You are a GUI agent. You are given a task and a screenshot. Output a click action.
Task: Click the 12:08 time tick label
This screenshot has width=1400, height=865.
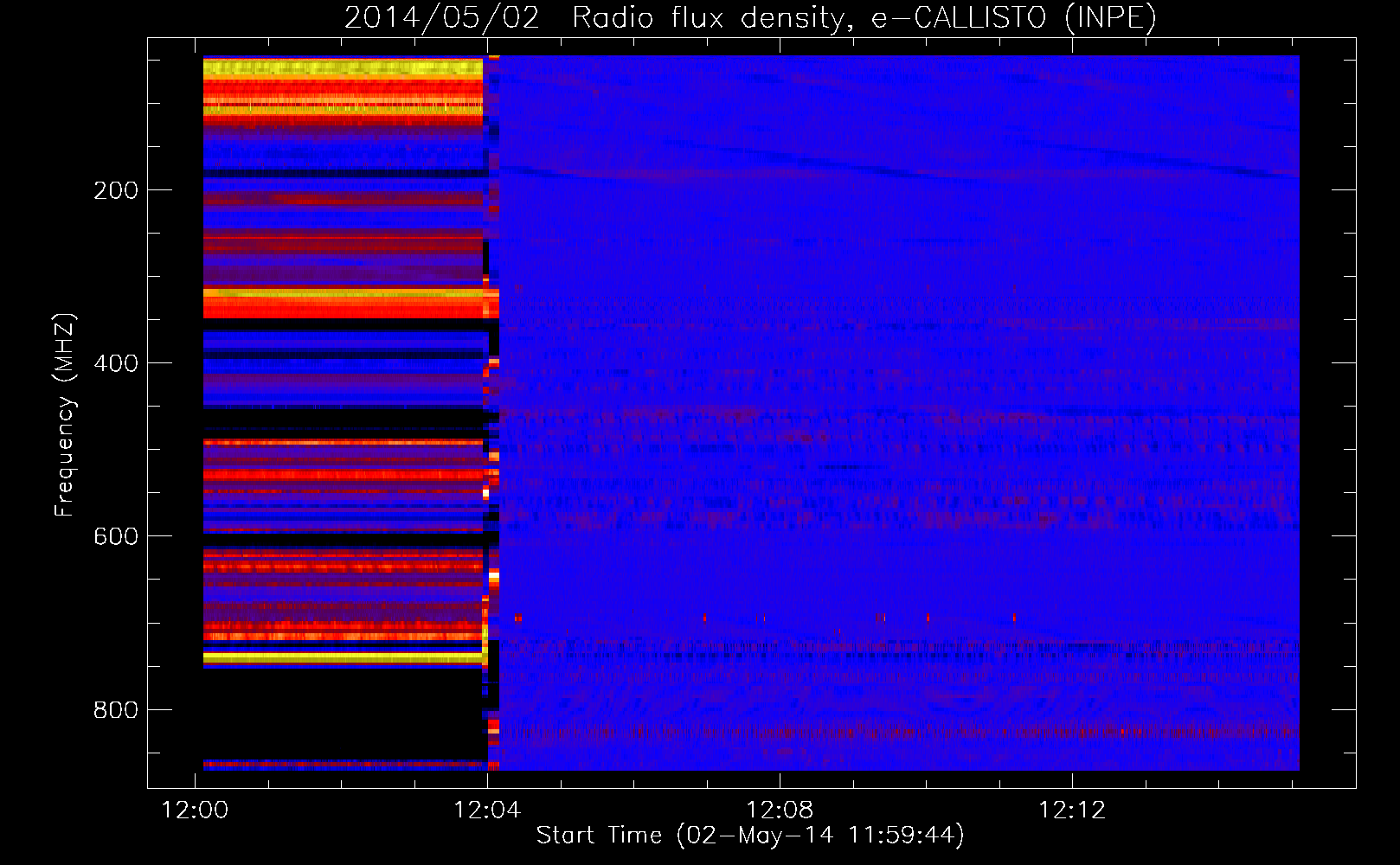780,811
